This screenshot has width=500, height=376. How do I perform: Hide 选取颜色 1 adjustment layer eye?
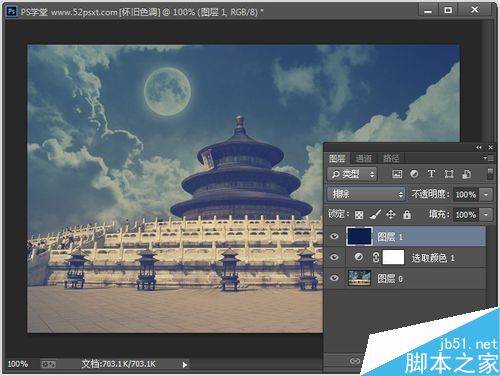pyautogui.click(x=334, y=257)
